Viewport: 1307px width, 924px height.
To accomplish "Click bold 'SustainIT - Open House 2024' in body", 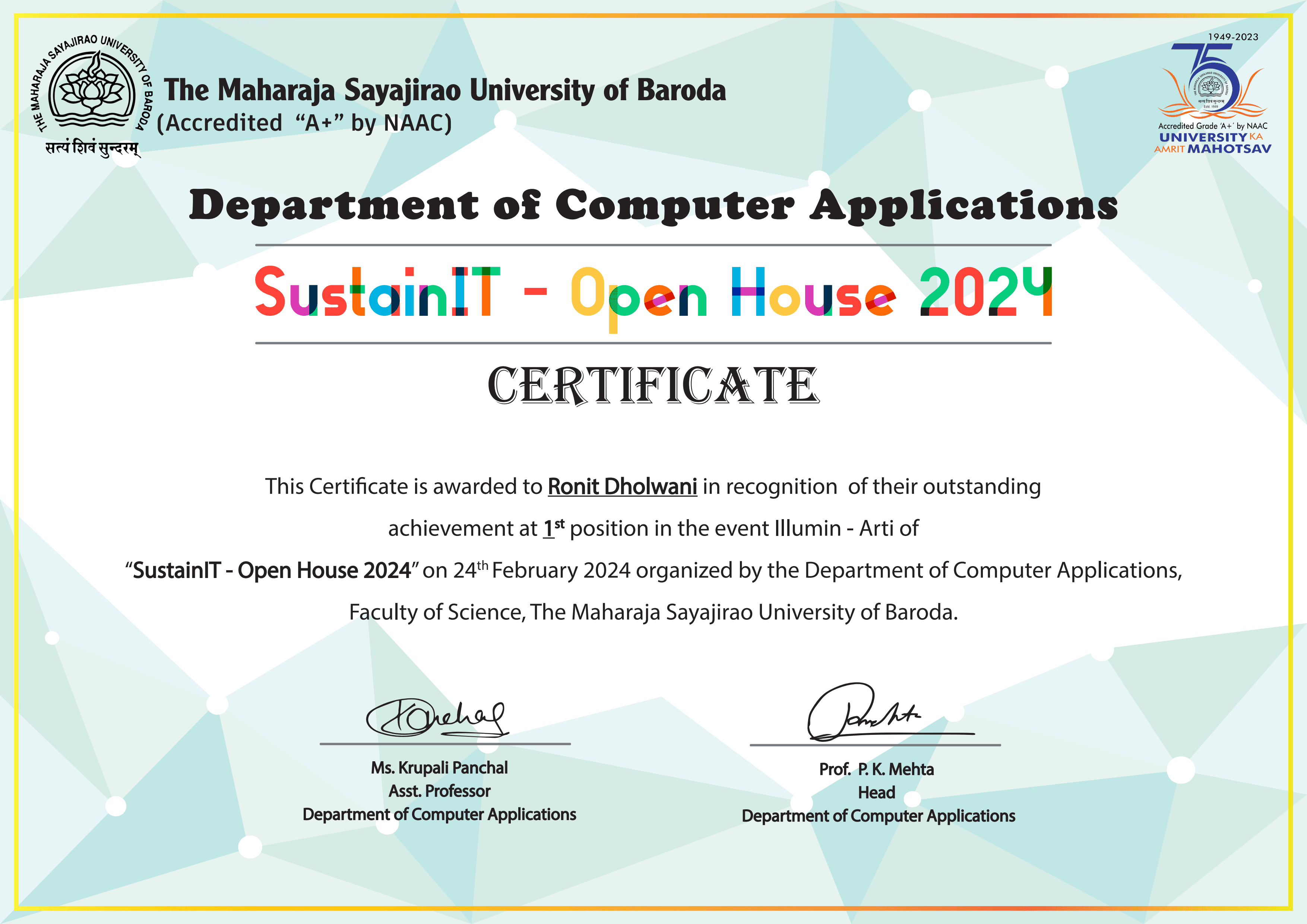I will click(272, 571).
